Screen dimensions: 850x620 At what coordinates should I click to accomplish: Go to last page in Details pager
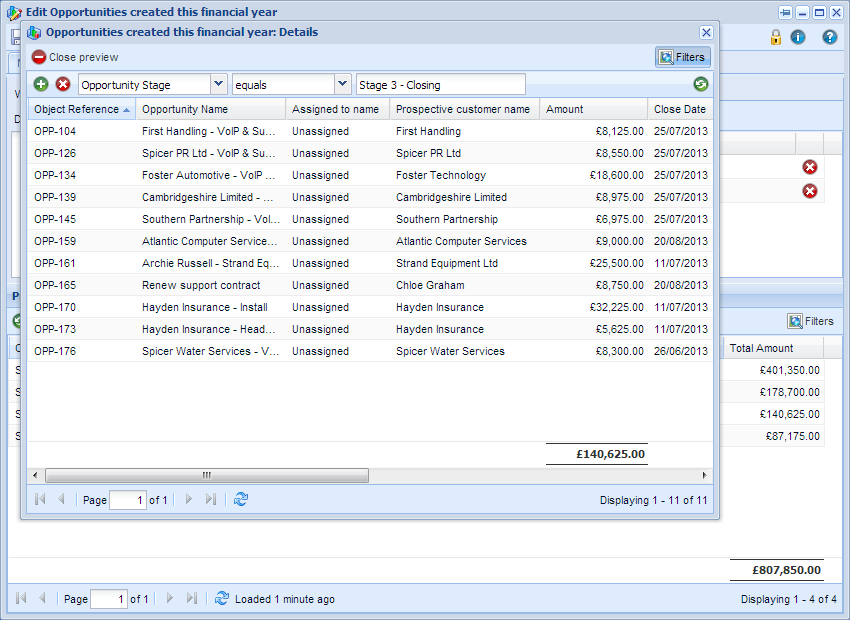point(210,499)
